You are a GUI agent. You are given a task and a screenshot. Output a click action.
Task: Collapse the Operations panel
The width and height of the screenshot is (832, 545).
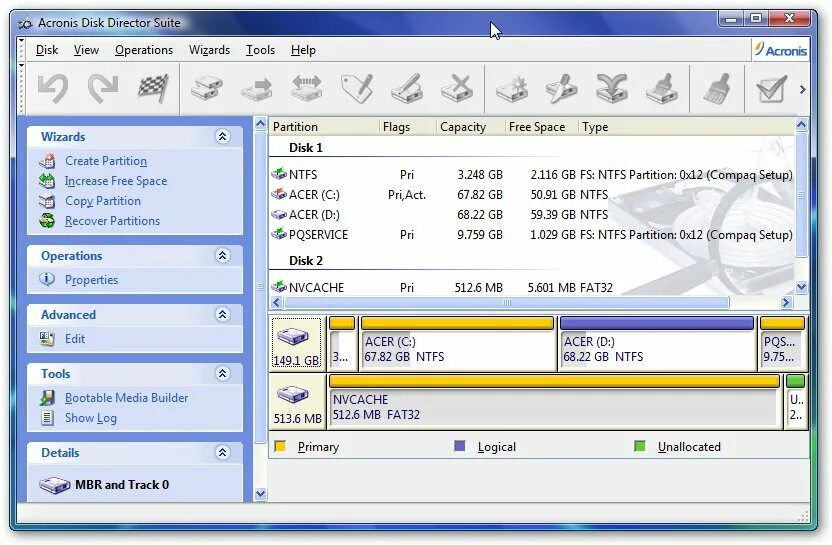pos(222,256)
